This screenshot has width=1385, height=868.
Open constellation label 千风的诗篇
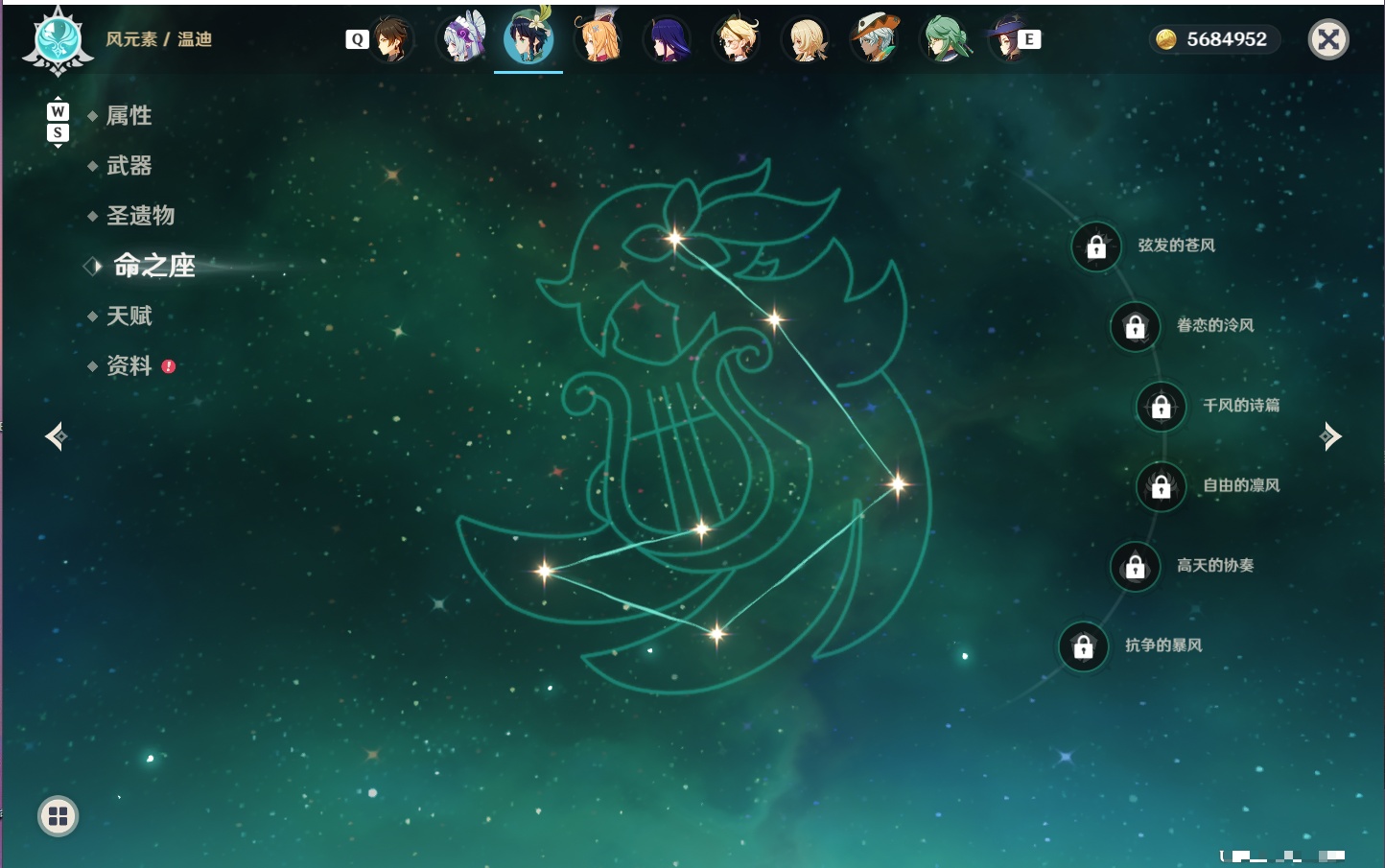tap(1241, 405)
